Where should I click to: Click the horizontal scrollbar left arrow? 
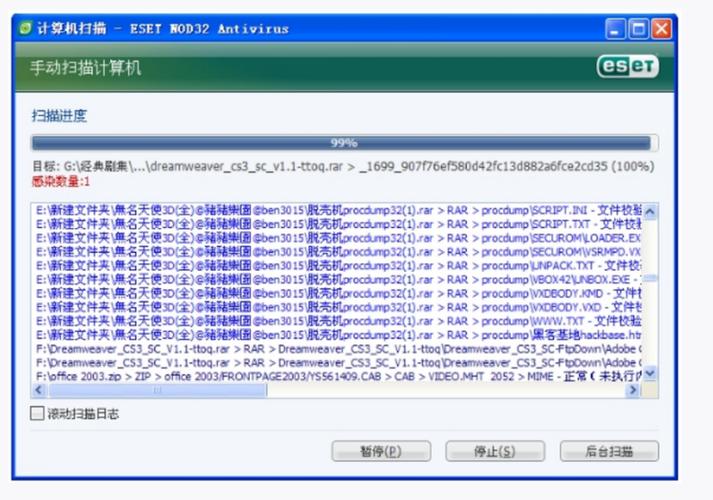(40, 391)
